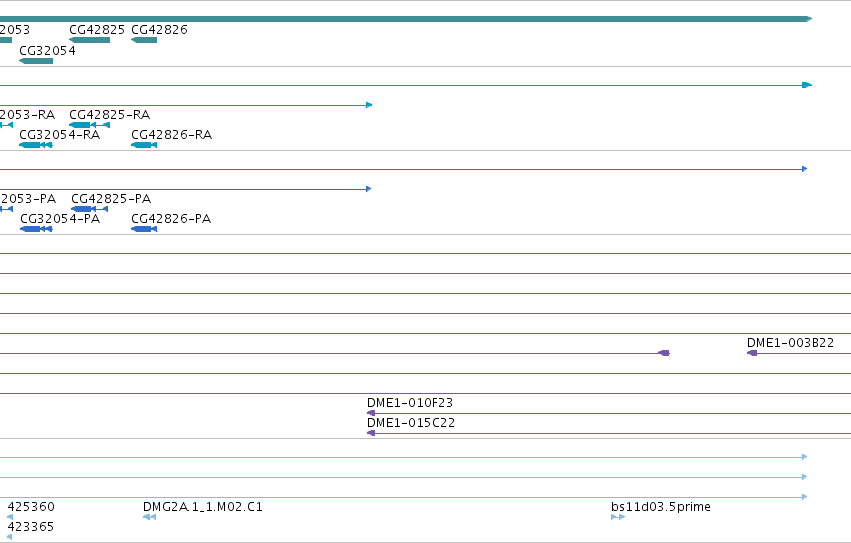Click the CG32054-RA transcript glyph
Viewport: 851px width, 543px height.
(36, 145)
